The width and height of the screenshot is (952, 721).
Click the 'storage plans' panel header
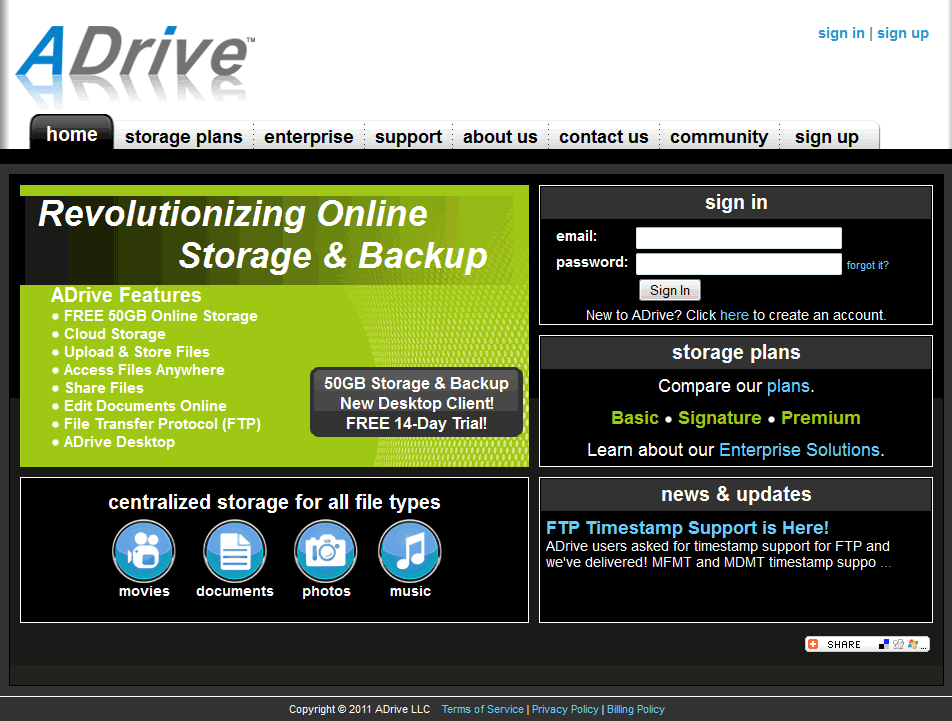pos(736,352)
